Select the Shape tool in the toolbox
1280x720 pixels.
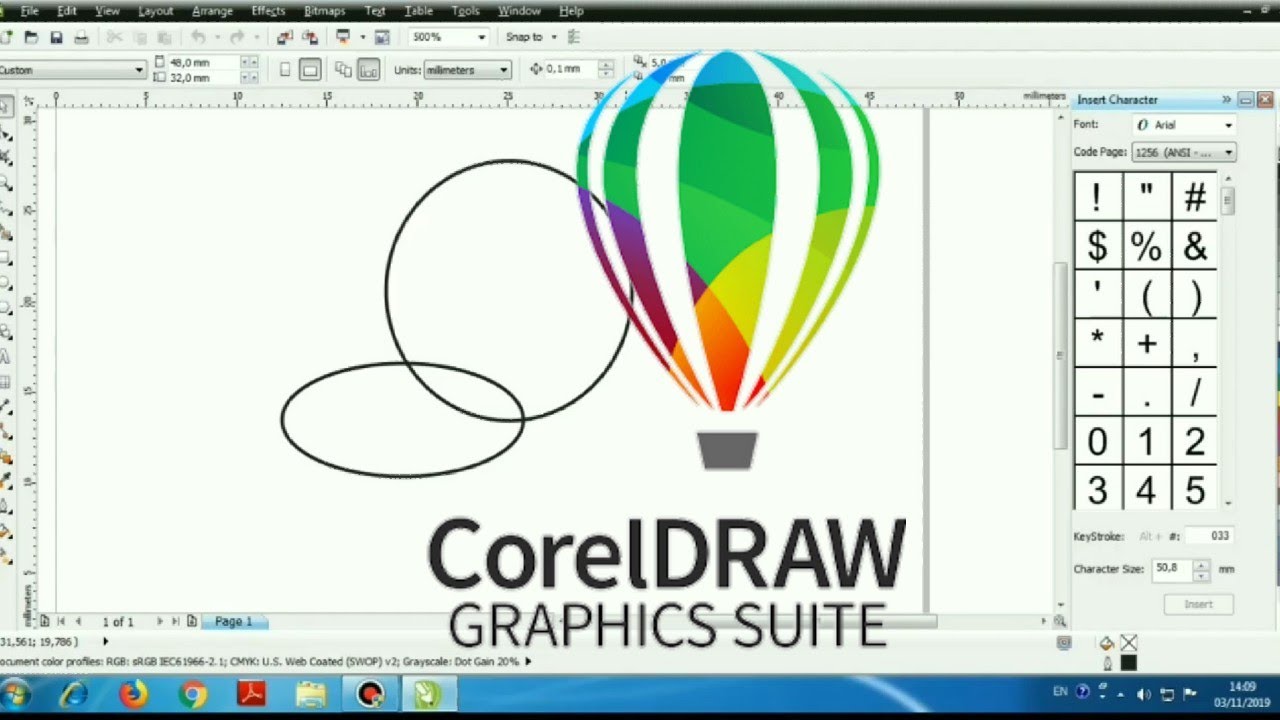point(6,132)
